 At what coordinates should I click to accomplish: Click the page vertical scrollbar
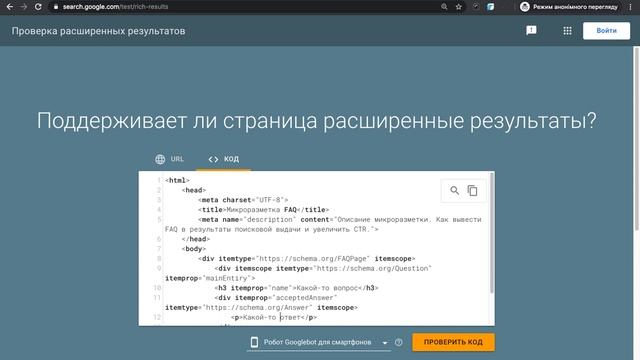pyautogui.click(x=636, y=139)
